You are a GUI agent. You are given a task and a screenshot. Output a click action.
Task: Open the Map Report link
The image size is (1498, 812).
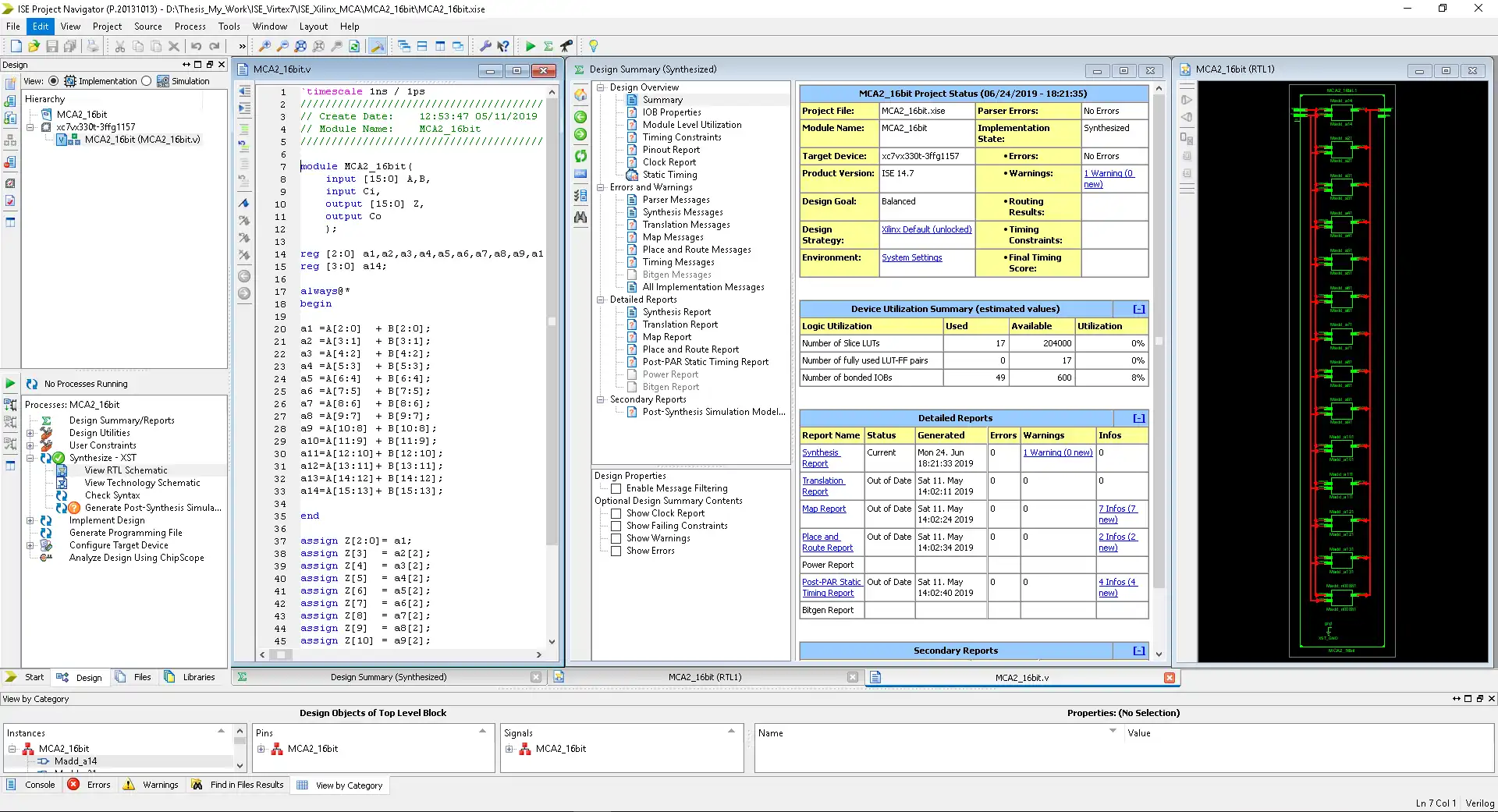coord(824,509)
